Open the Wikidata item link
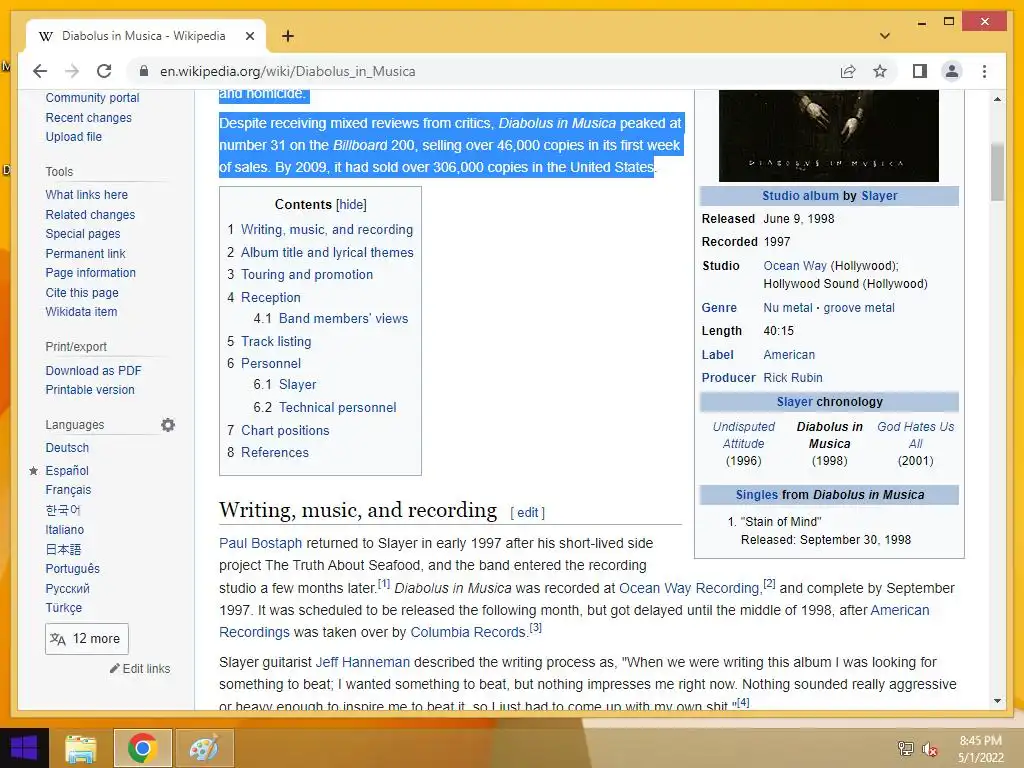 click(x=81, y=312)
